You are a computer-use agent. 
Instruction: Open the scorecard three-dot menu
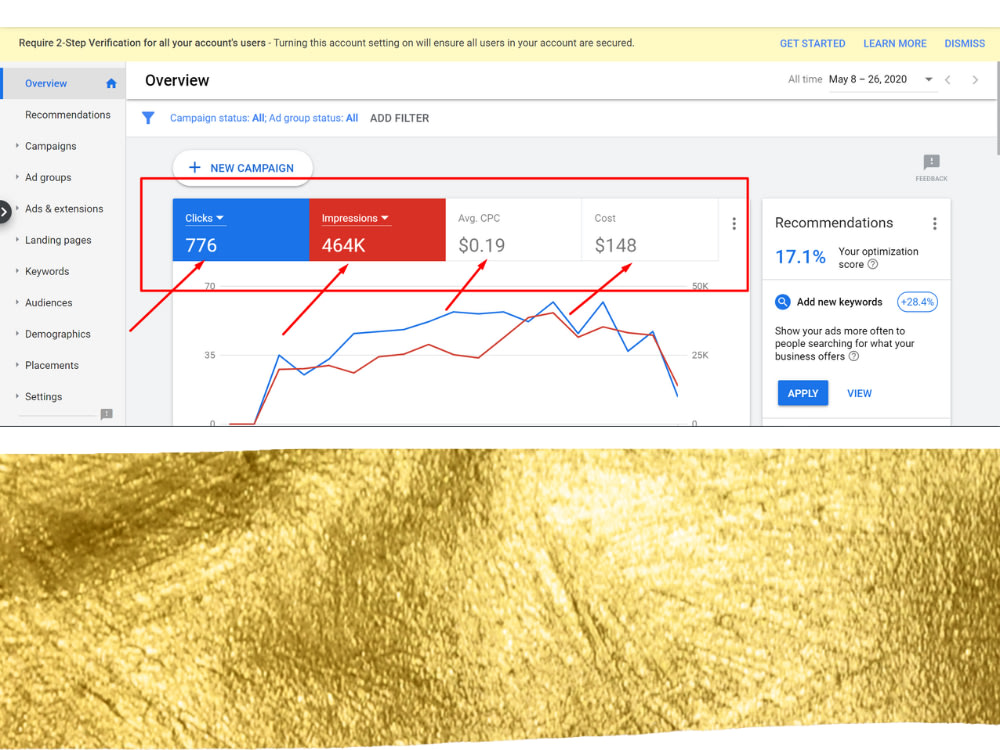pos(734,223)
